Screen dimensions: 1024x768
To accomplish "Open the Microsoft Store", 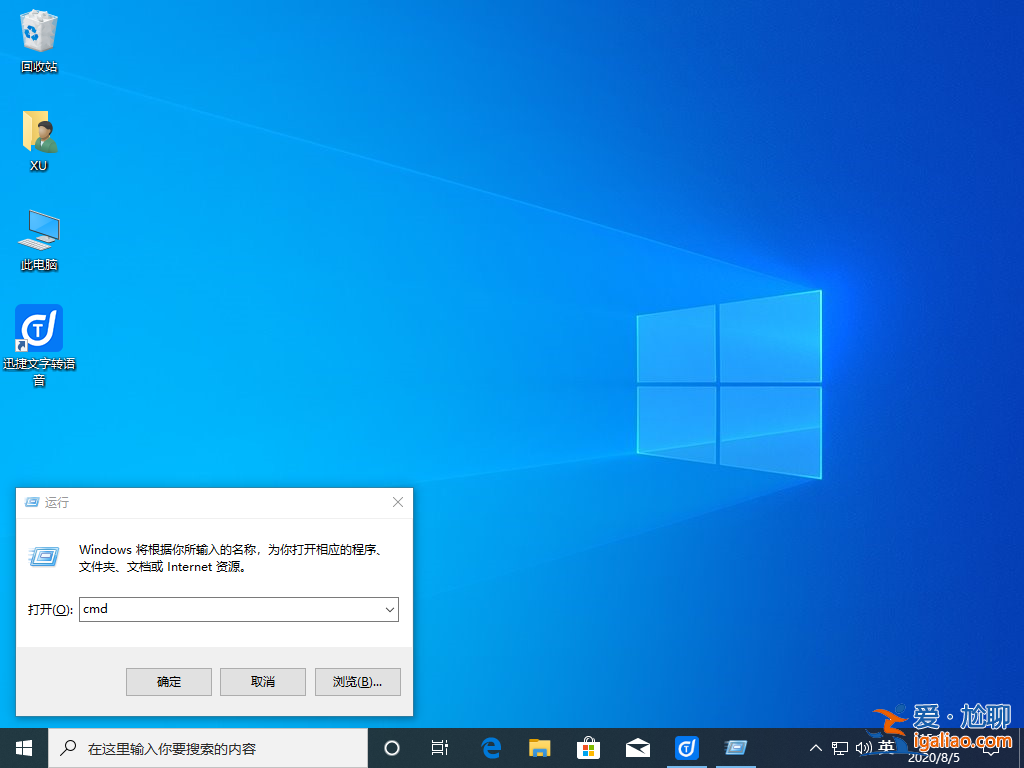I will pos(588,747).
